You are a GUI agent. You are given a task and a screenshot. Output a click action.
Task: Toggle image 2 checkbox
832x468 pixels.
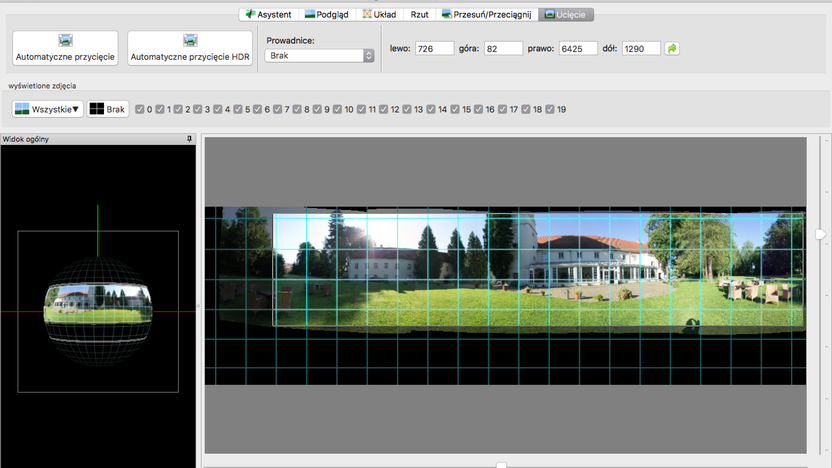point(178,109)
